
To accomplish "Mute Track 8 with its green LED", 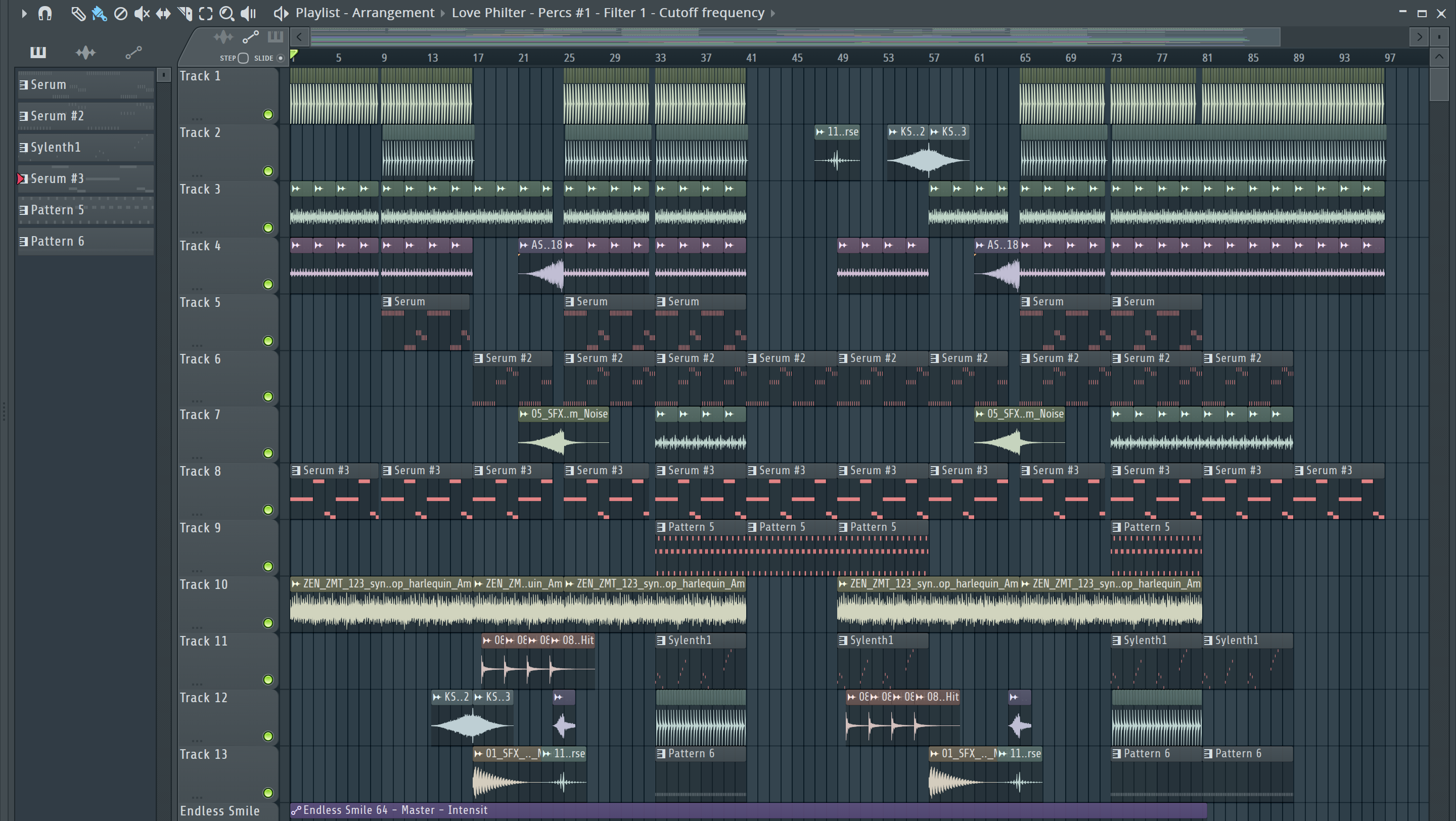I will coord(268,510).
